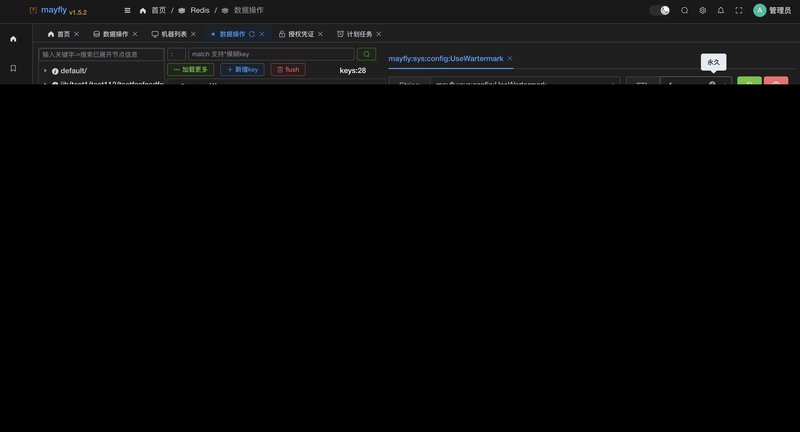Screen dimensions: 800x432
Task: Open layout settings gear icon
Action: pos(703,10)
